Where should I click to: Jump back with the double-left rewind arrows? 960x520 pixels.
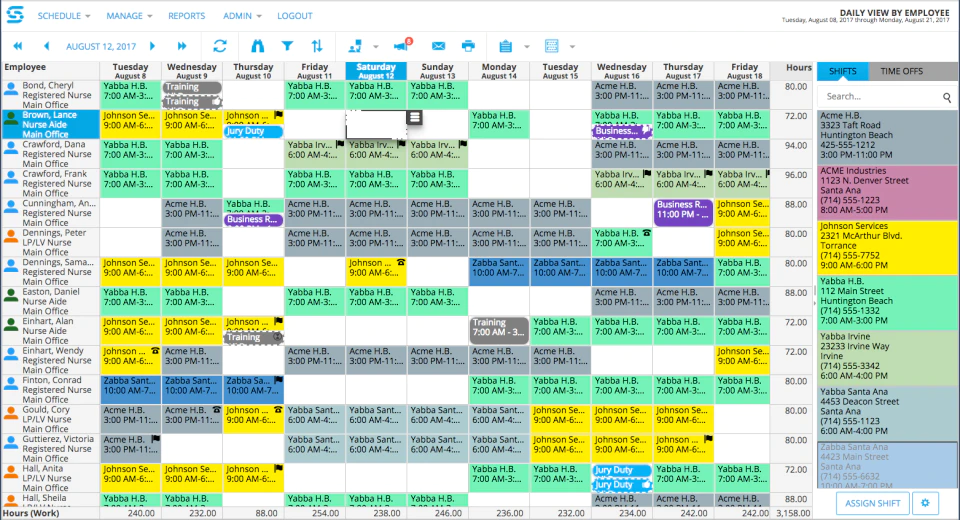click(18, 46)
